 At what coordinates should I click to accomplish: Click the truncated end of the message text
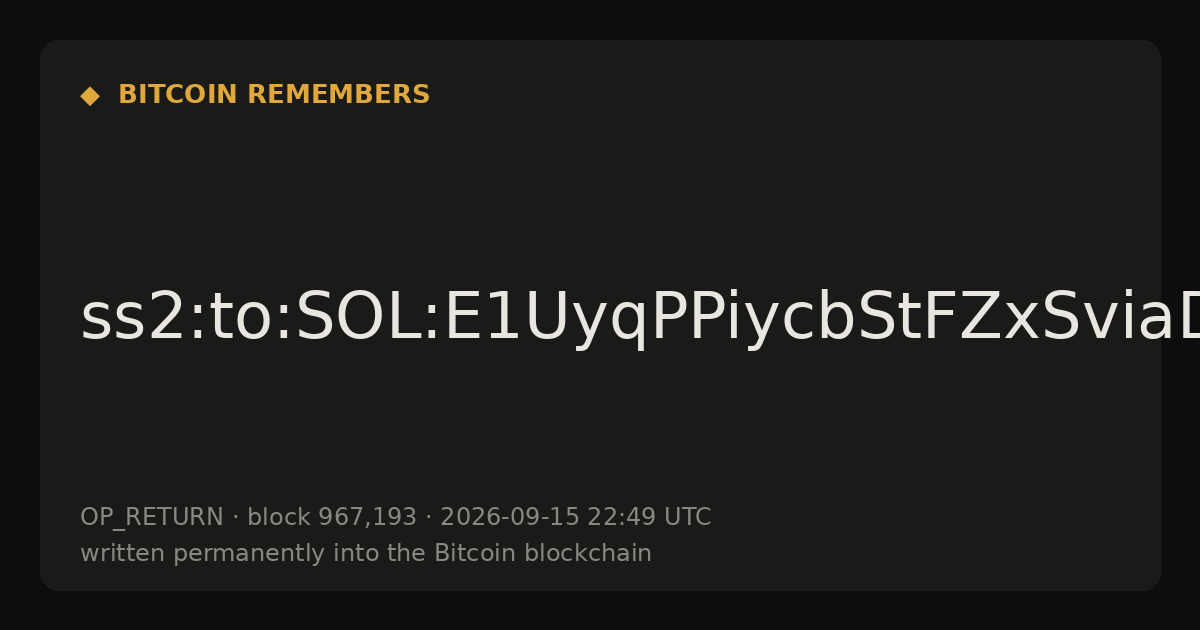1180,319
